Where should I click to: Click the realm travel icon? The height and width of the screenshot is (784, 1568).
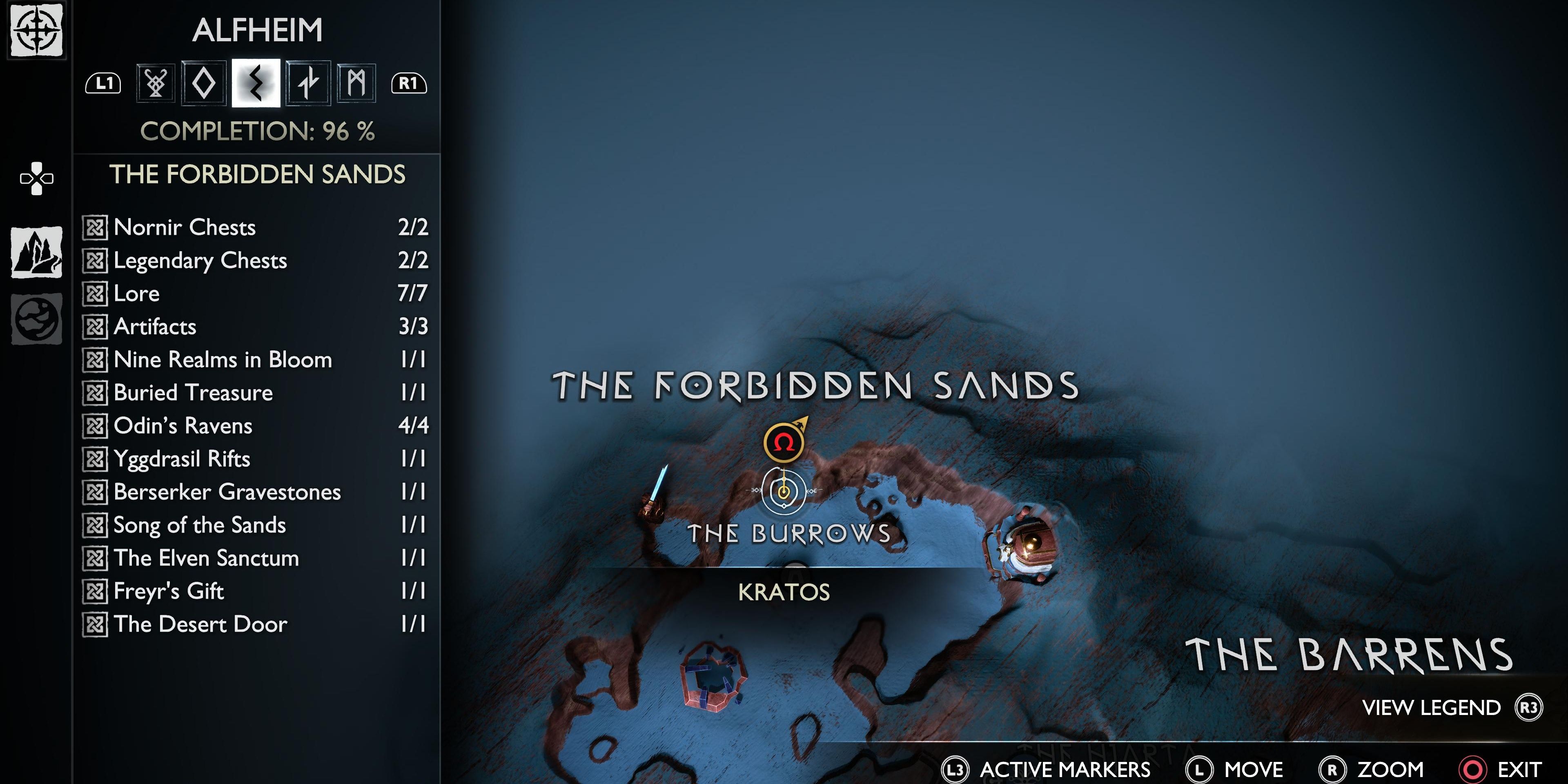pos(38,326)
